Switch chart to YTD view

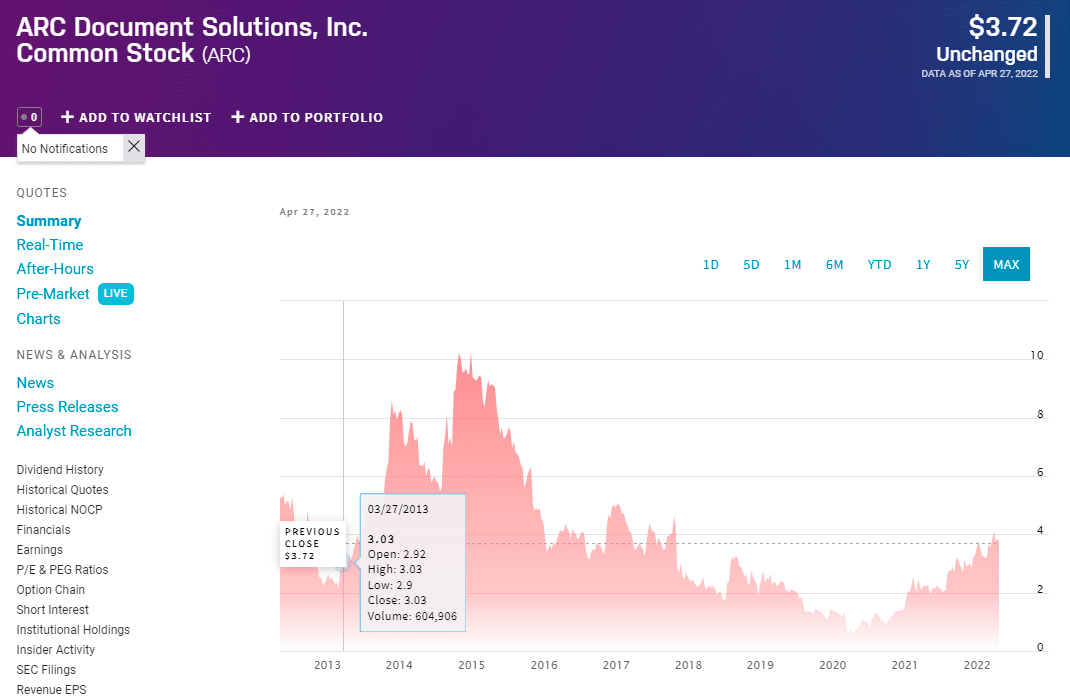point(879,265)
